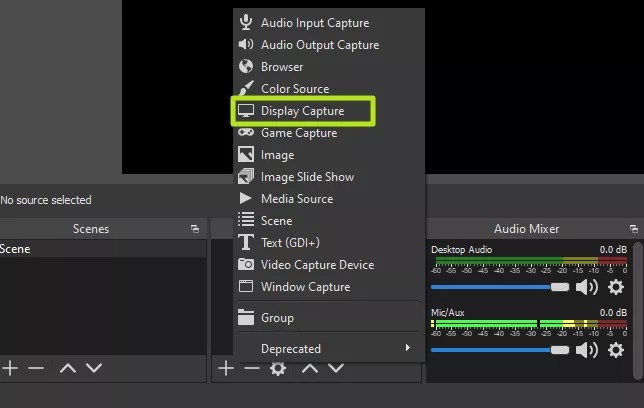Open source properties via the Sources gear icon
Screen dimensions: 644x408
tap(278, 369)
